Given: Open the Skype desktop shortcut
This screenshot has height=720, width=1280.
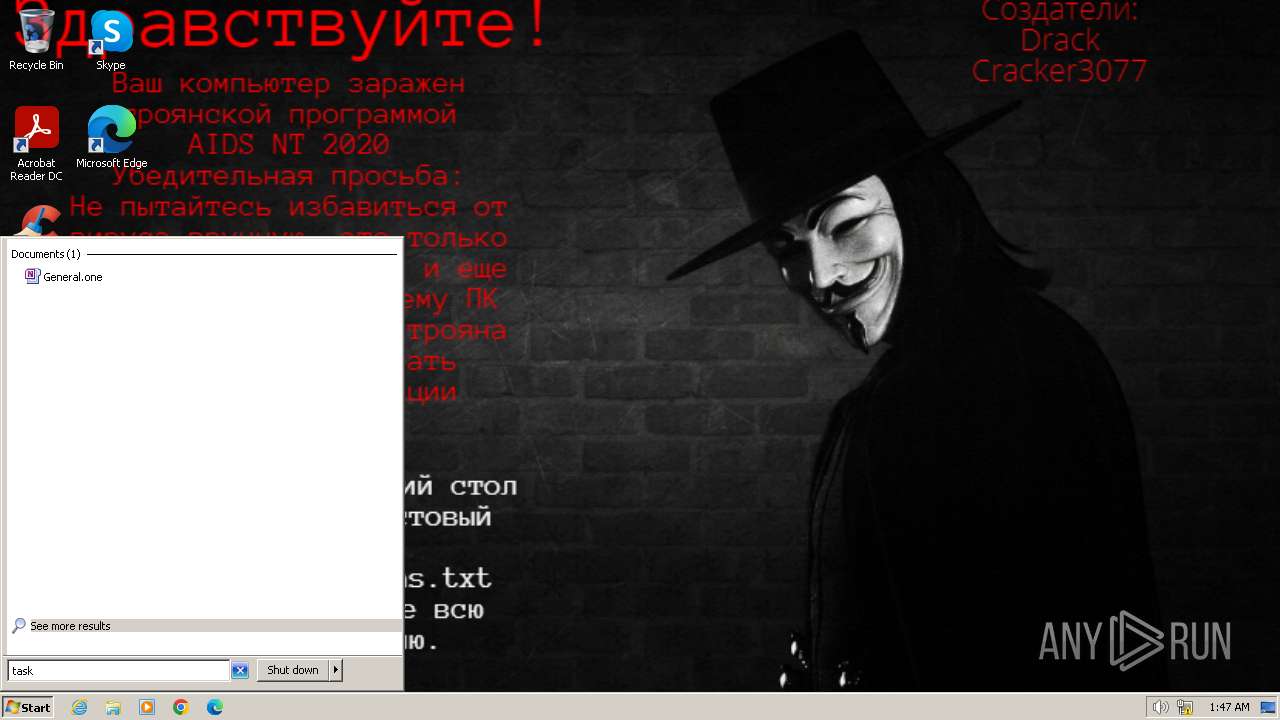Looking at the screenshot, I should (x=110, y=38).
